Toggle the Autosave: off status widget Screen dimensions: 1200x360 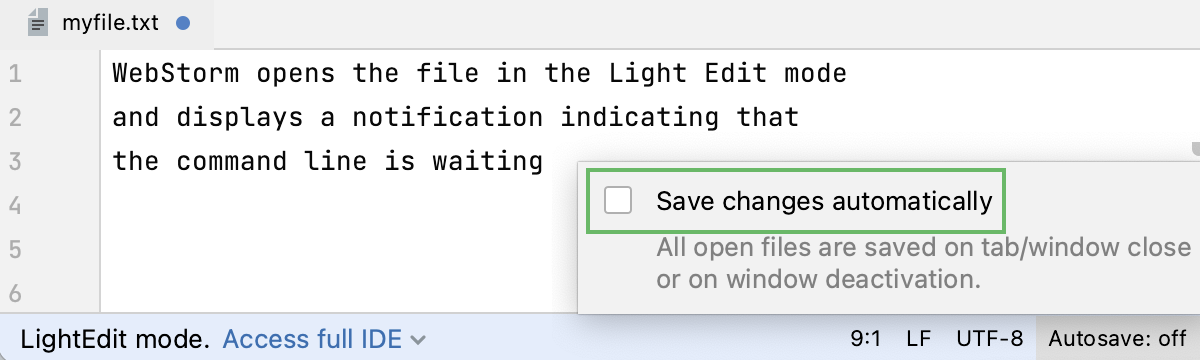(1117, 340)
